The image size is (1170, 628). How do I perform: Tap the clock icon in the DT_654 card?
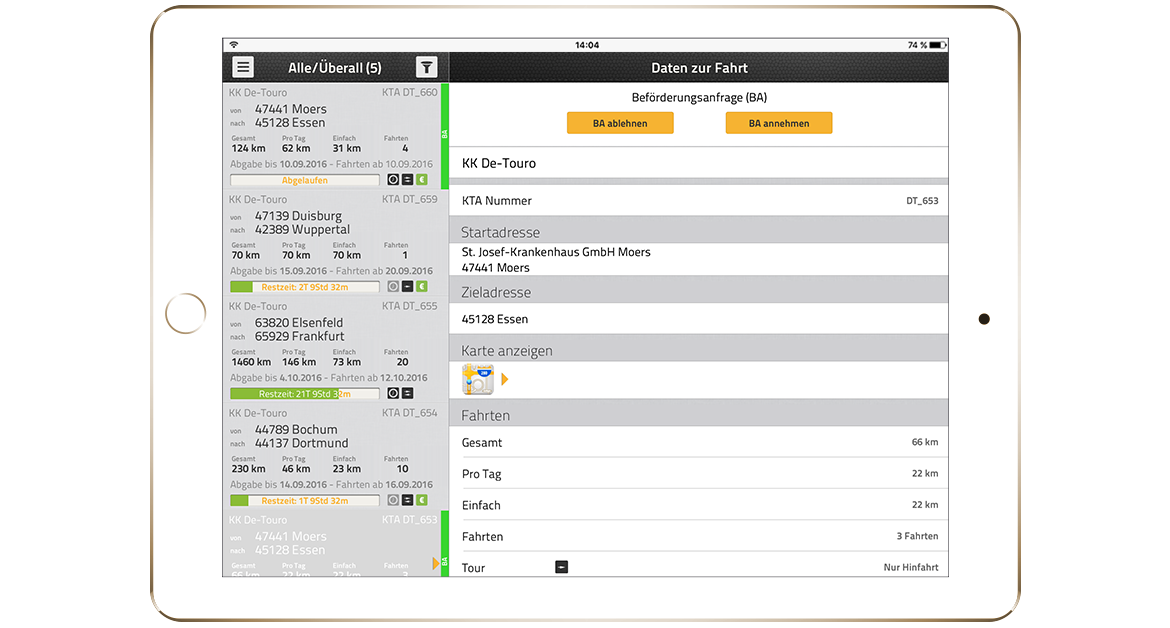point(393,500)
